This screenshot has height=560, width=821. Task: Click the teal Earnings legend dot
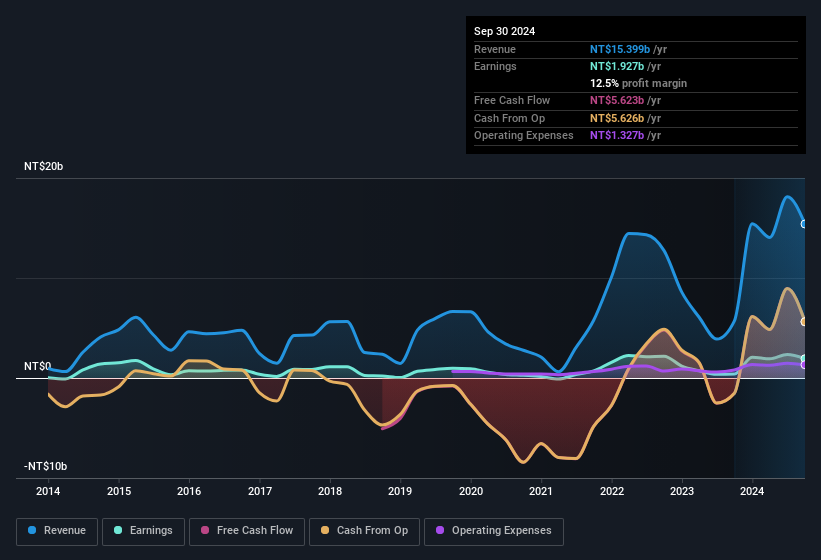[119, 531]
